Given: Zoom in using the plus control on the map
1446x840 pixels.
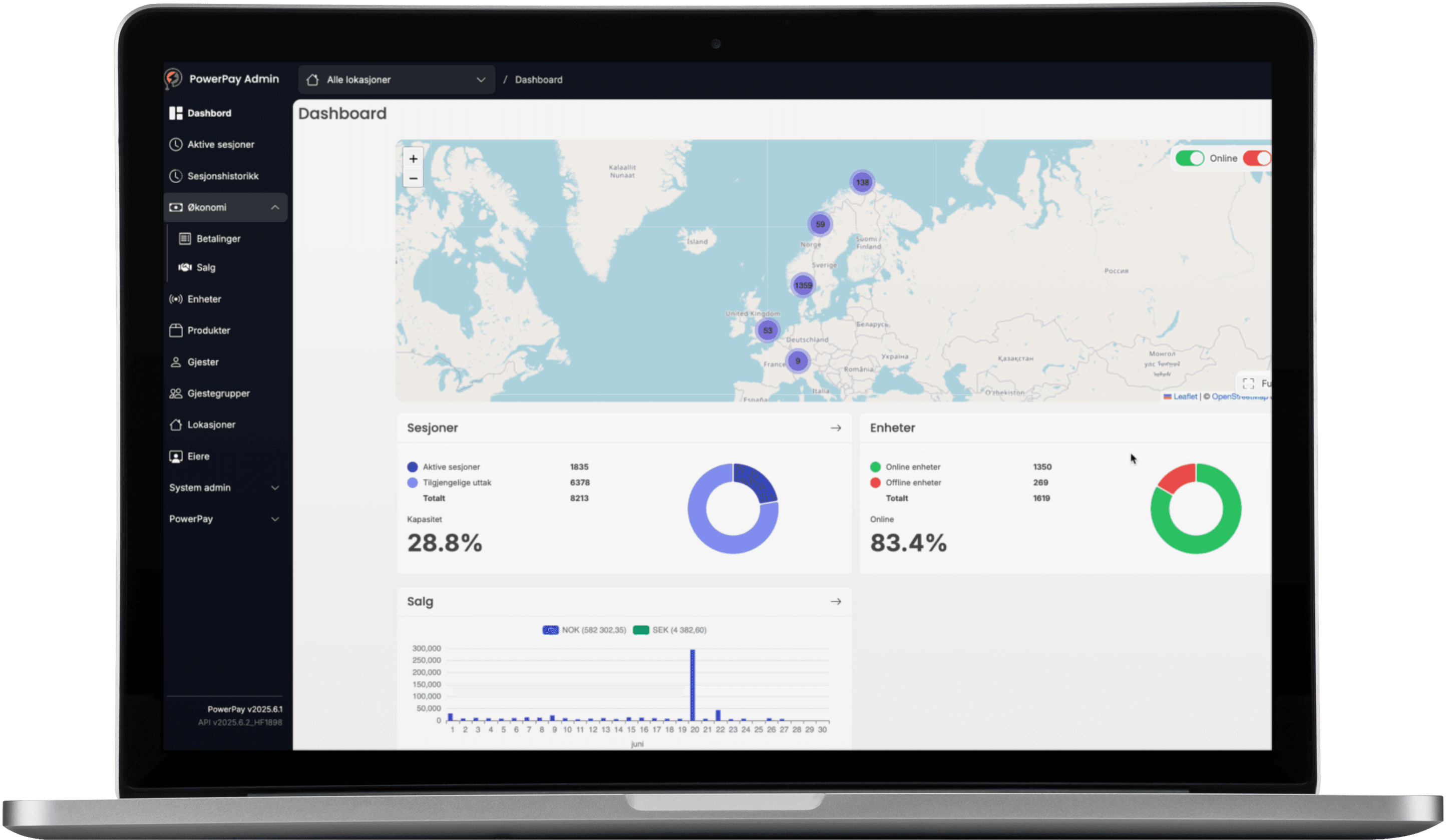Looking at the screenshot, I should coord(413,158).
